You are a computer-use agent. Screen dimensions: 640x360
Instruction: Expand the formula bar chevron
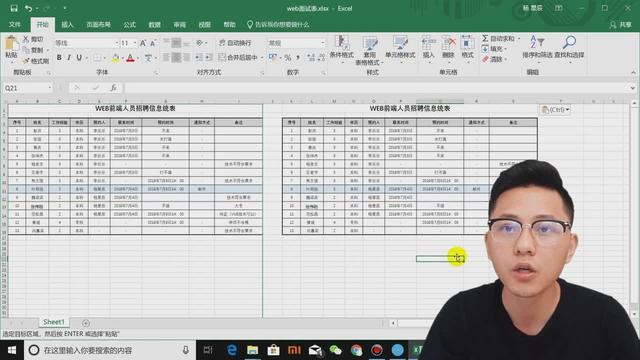(632, 88)
